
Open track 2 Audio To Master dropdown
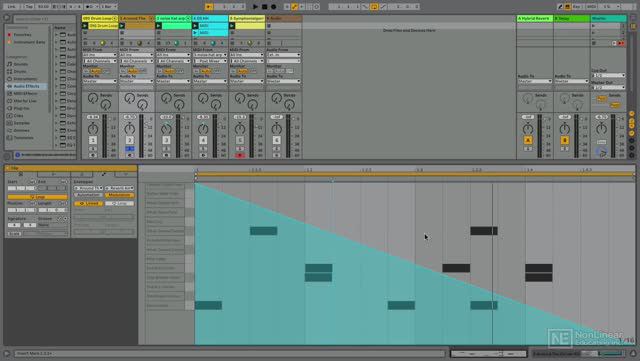tap(136, 81)
